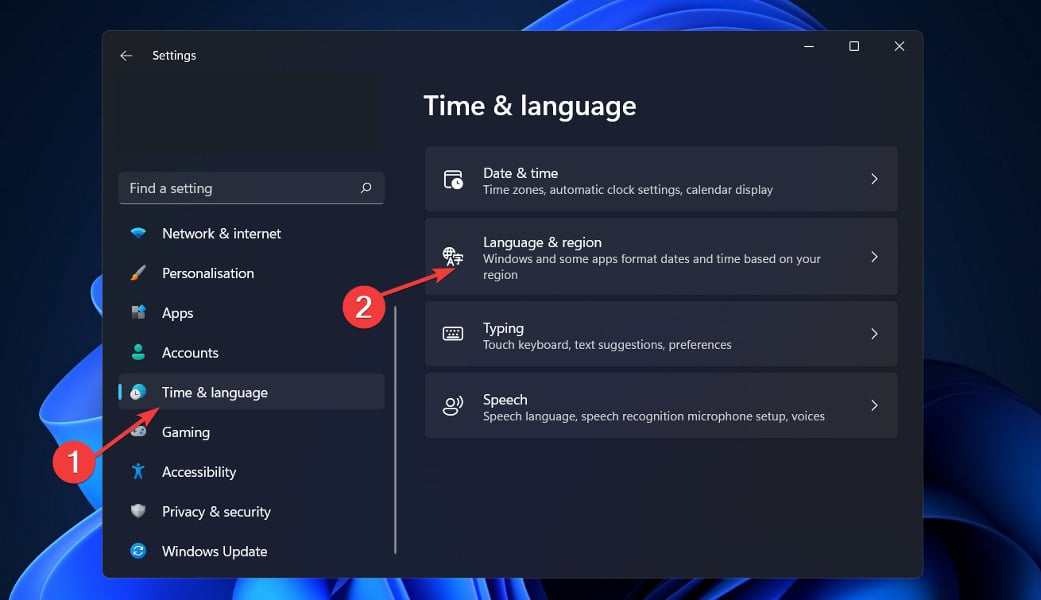Open Windows Update label
Viewport: 1041px width, 600px height.
click(214, 552)
